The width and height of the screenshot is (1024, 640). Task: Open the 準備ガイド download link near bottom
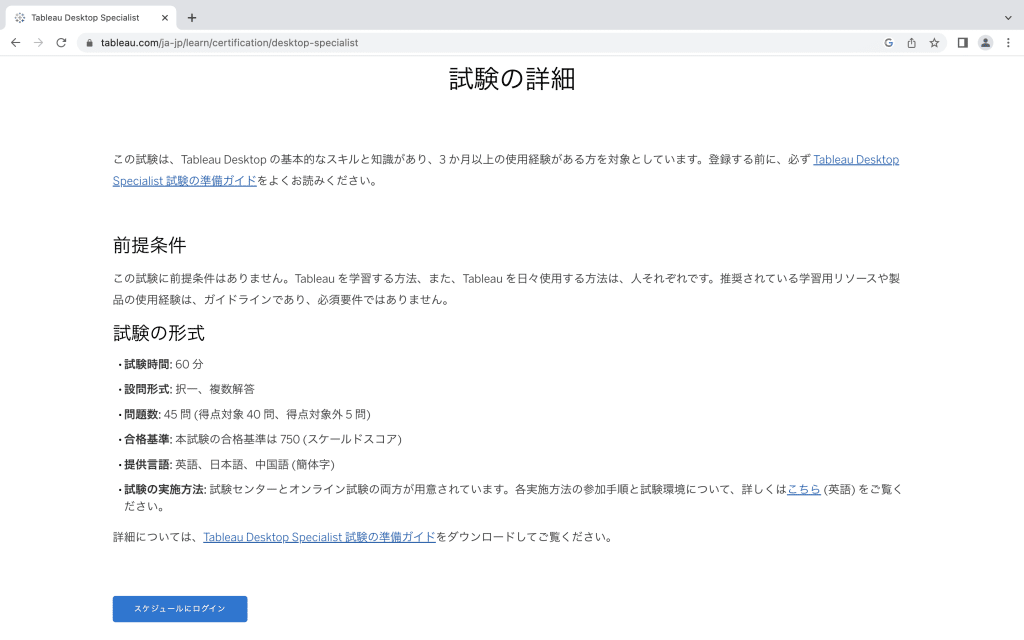(x=319, y=537)
